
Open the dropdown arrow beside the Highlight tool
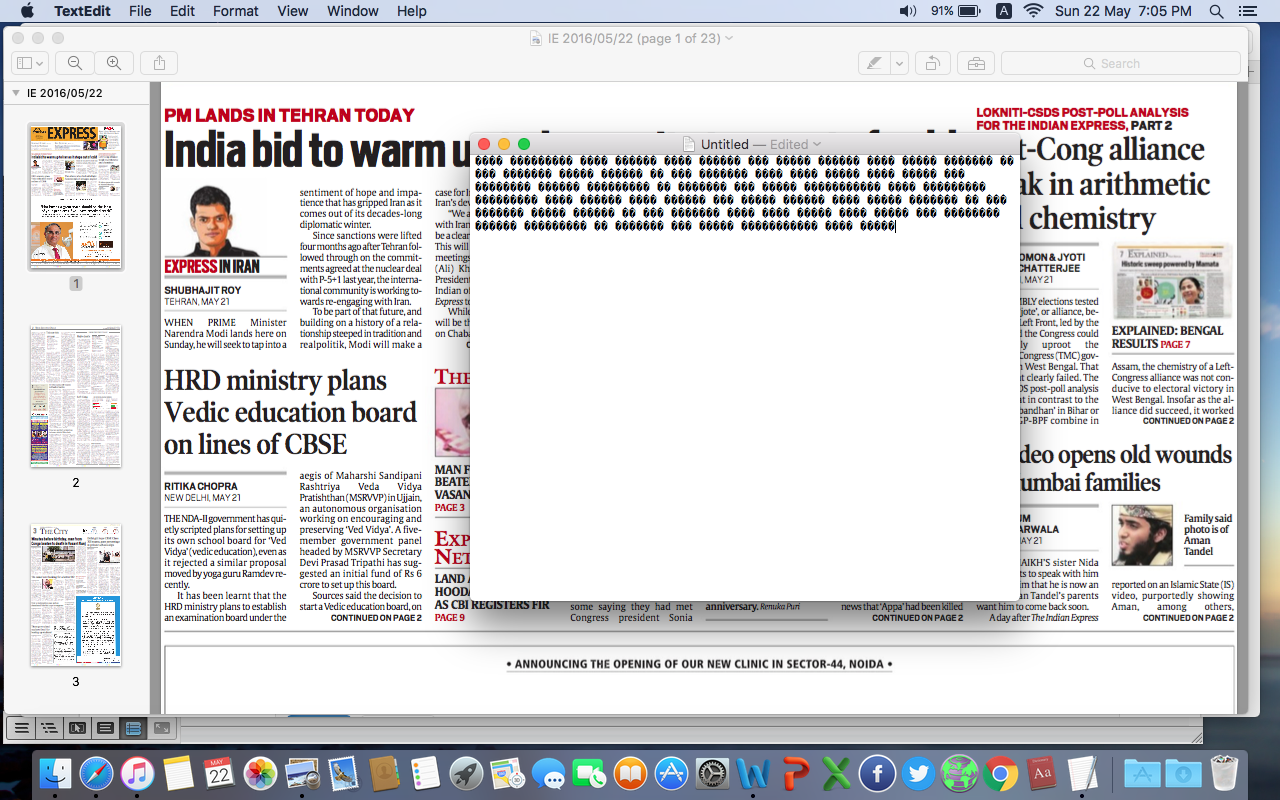899,63
